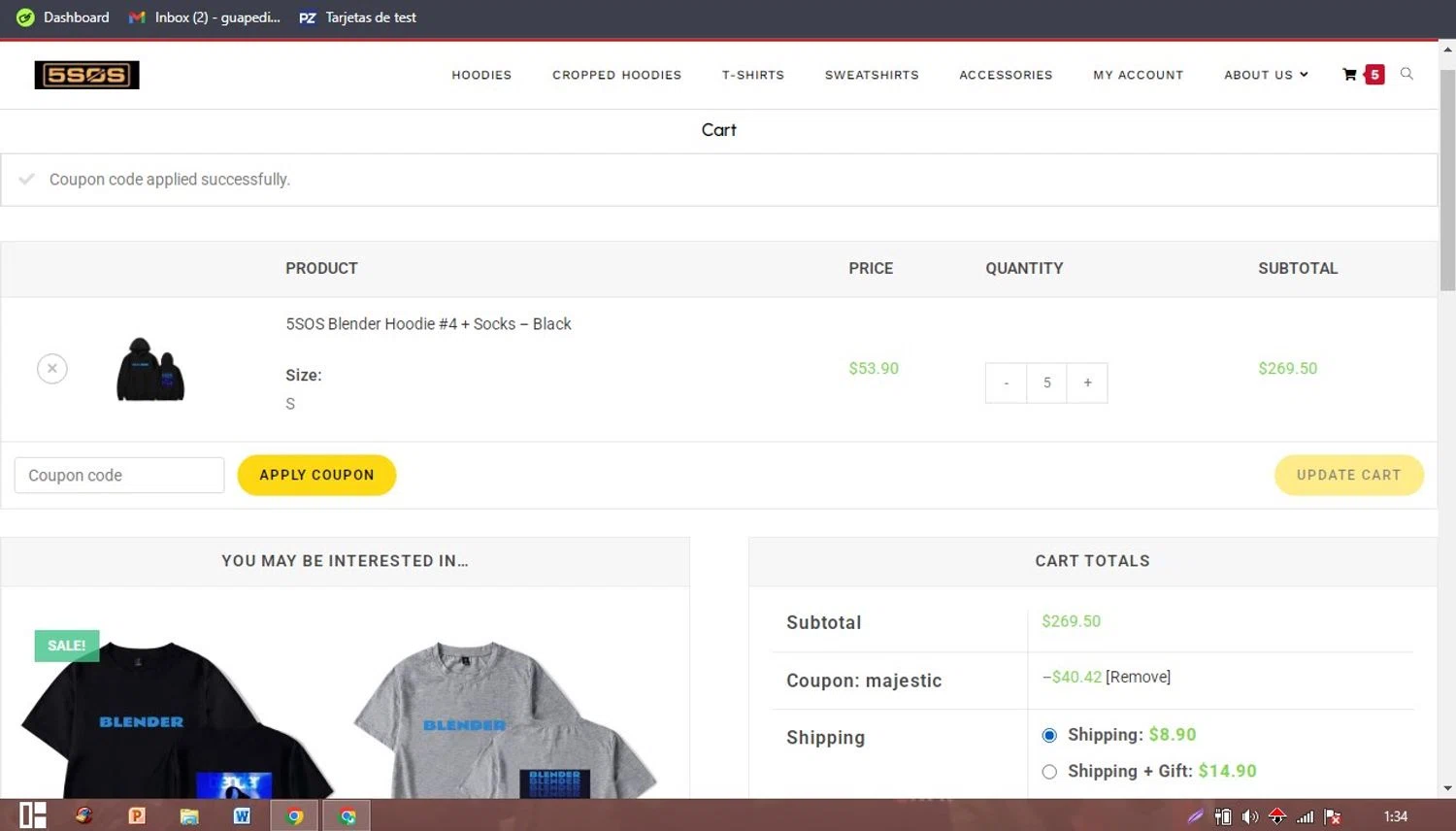The height and width of the screenshot is (831, 1456).
Task: Click the quantity field showing 5
Action: (x=1046, y=383)
